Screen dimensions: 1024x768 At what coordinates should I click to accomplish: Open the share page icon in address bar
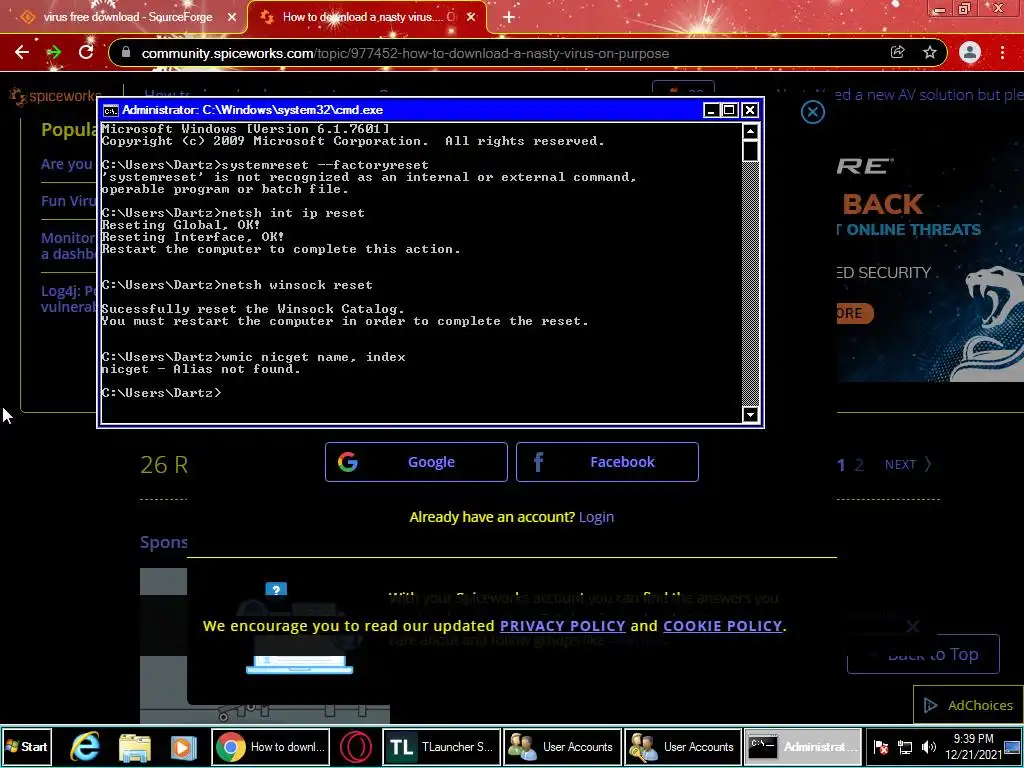click(x=897, y=53)
